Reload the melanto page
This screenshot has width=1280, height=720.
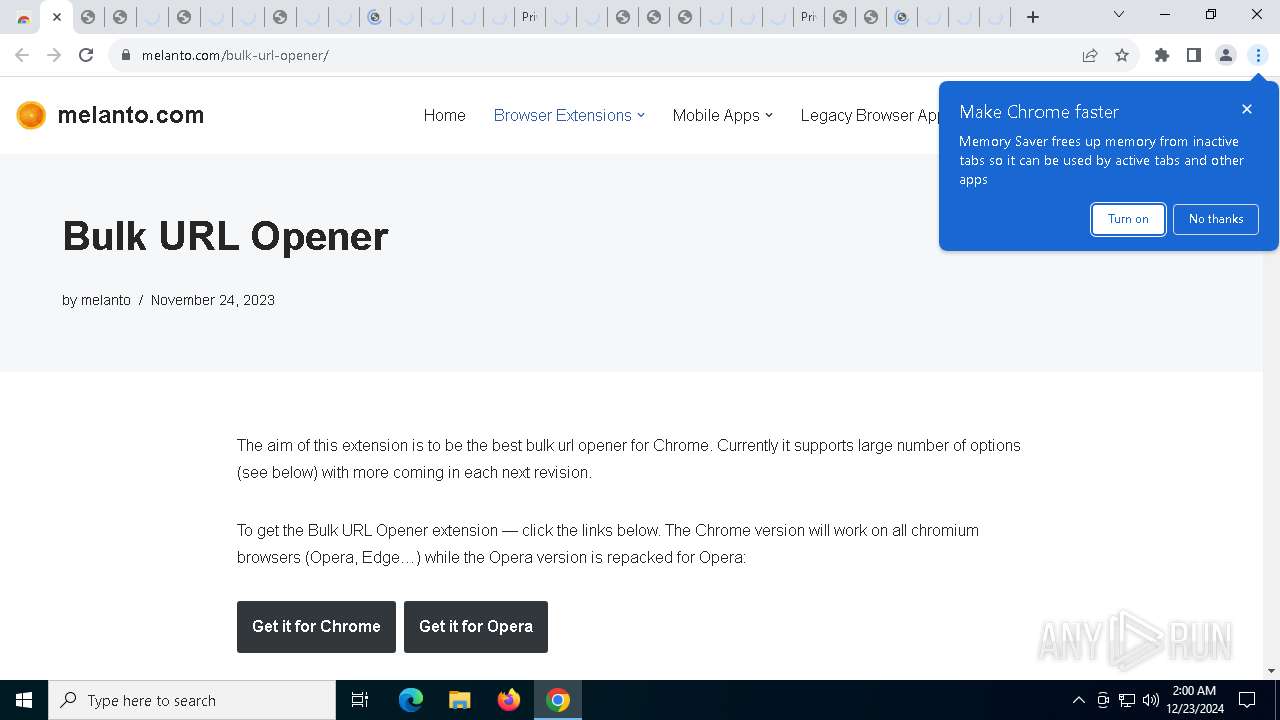[86, 55]
